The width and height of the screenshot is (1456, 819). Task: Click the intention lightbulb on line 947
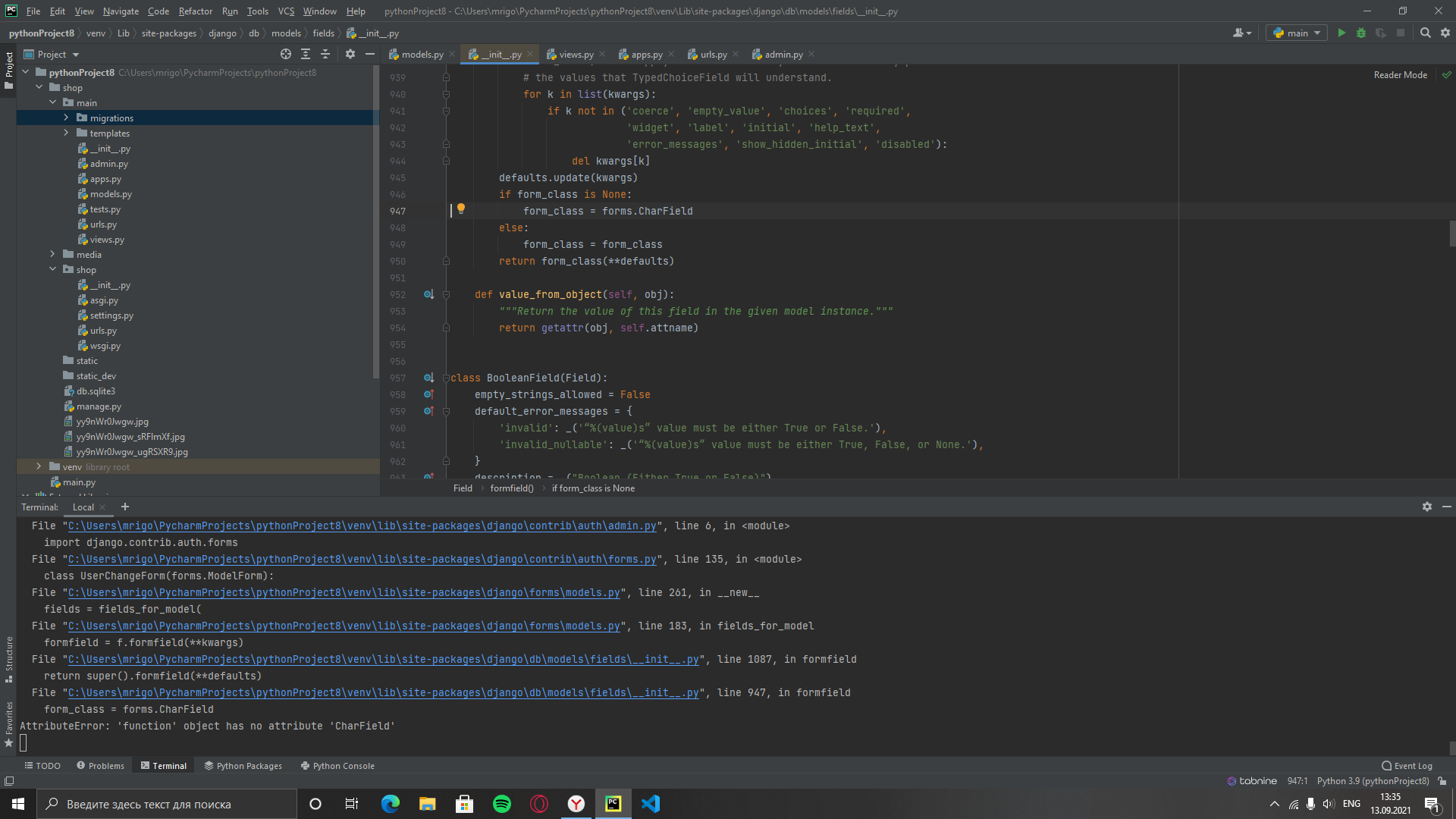[461, 209]
